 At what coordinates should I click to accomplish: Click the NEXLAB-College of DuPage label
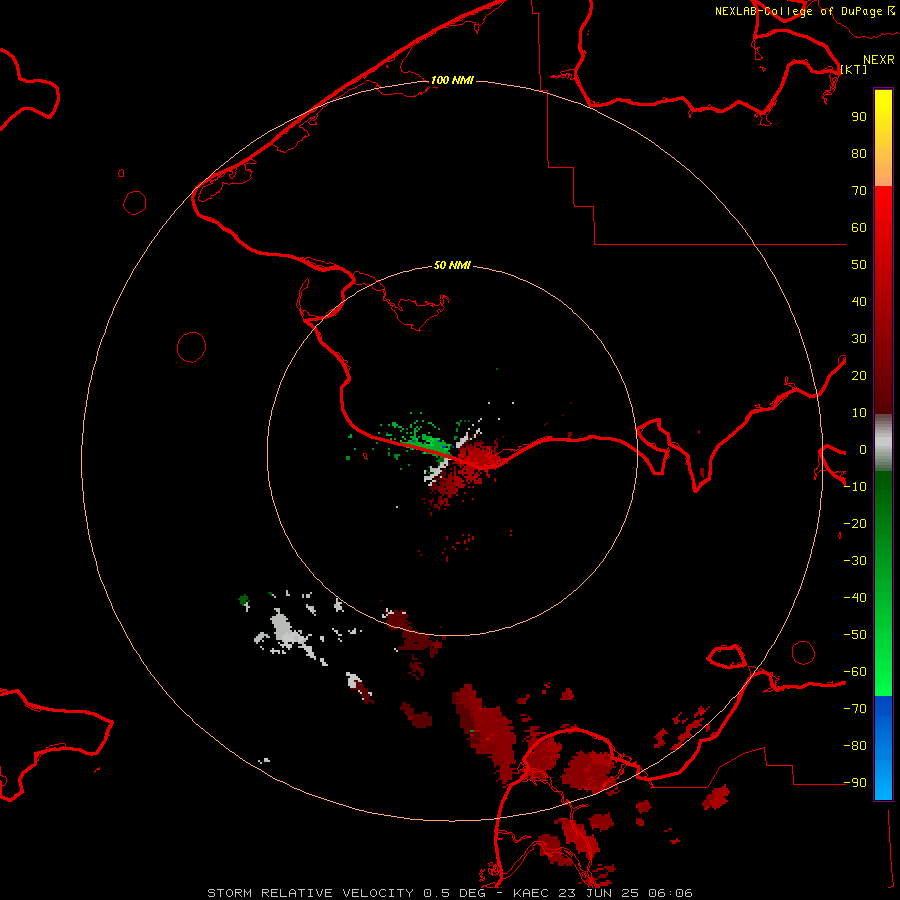click(804, 11)
